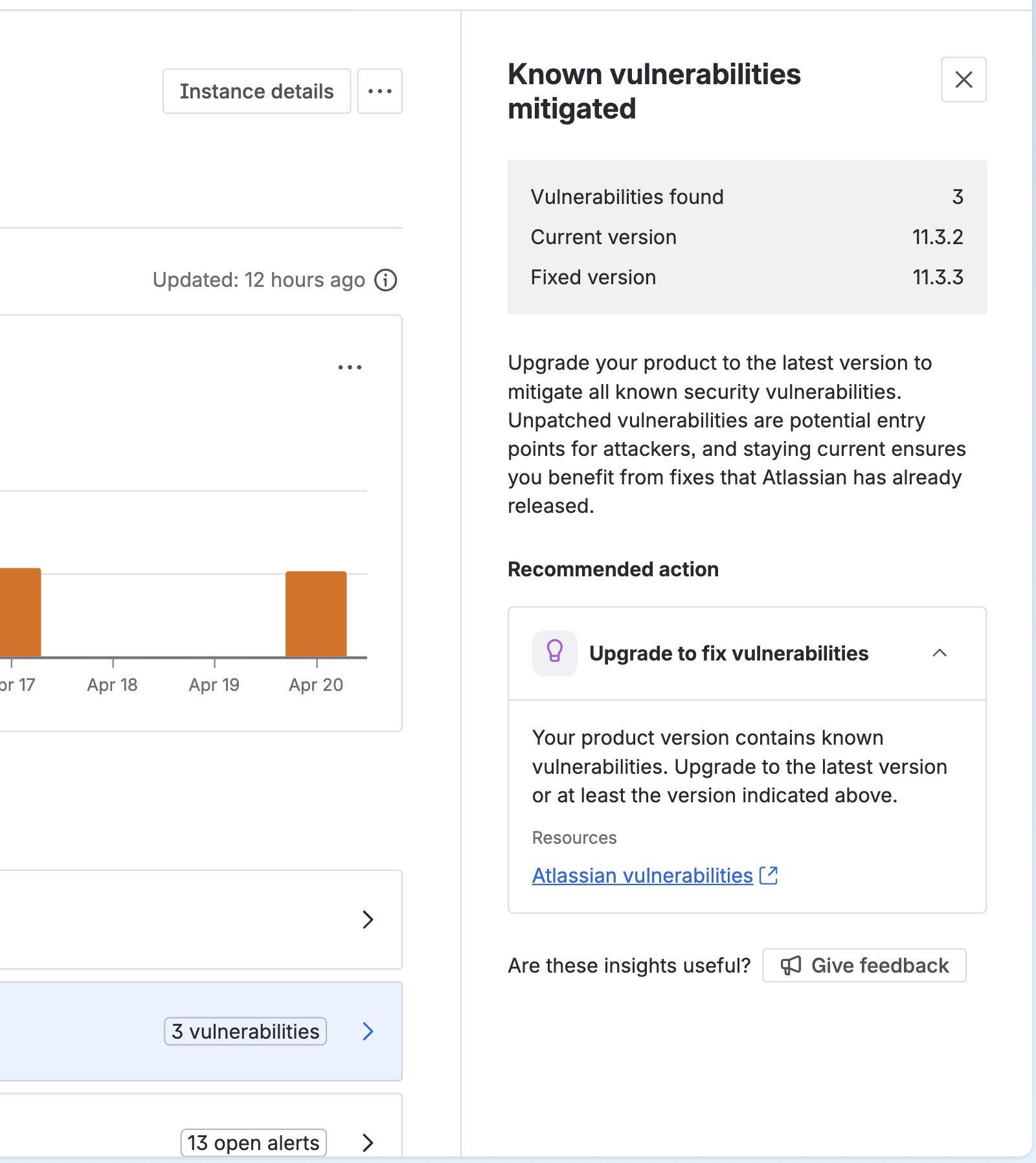Image resolution: width=1036 pixels, height=1163 pixels.
Task: Click the megaphone icon in Give feedback
Action: click(x=791, y=965)
